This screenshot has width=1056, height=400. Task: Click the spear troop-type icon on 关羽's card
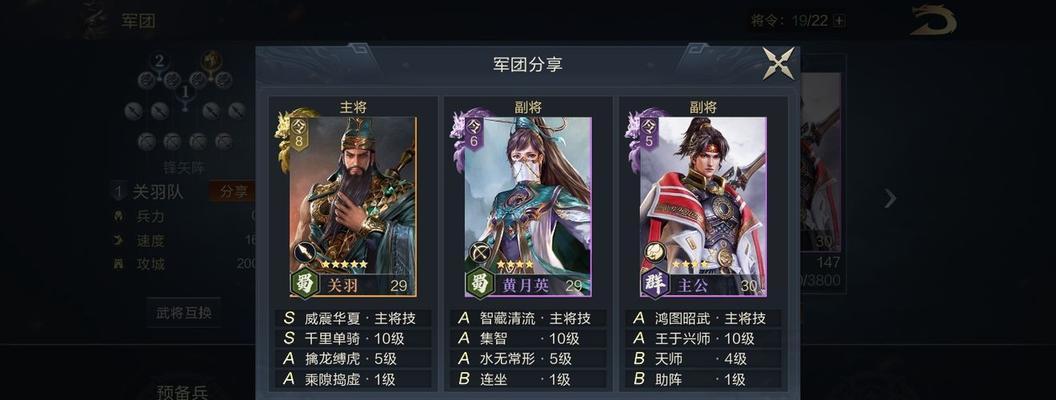click(x=304, y=253)
